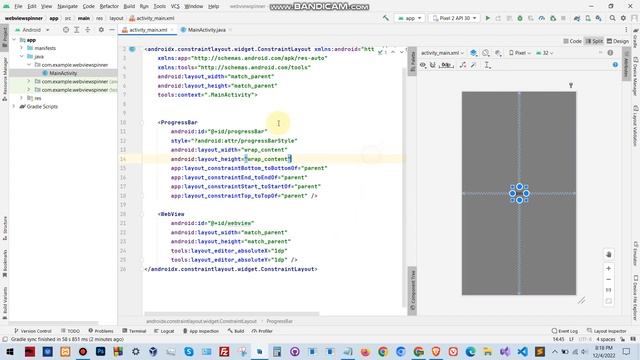Image resolution: width=640 pixels, height=360 pixels.
Task: Switch editor to Split view
Action: tap(594, 41)
